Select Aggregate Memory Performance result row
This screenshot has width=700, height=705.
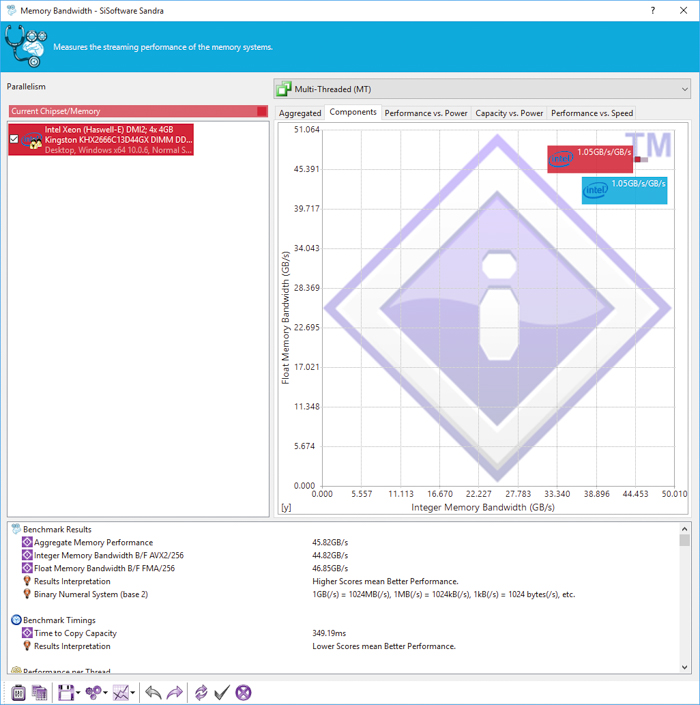[95, 542]
